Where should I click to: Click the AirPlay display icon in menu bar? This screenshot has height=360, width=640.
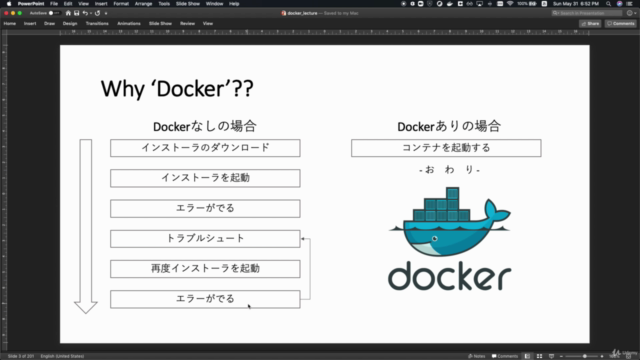480,4
